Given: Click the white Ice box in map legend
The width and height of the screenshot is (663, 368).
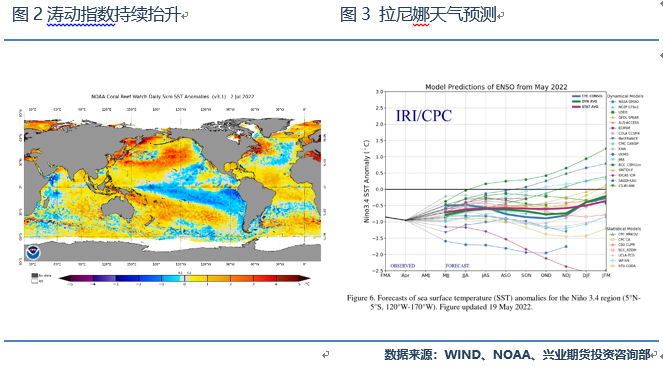Looking at the screenshot, I should point(35,281).
